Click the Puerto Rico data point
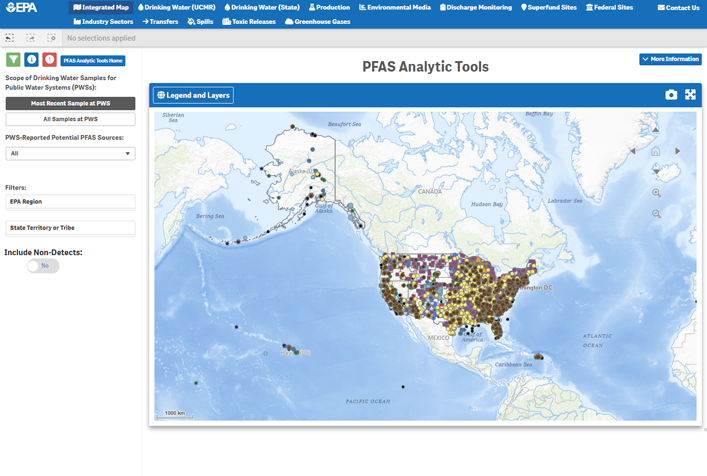 click(x=538, y=357)
